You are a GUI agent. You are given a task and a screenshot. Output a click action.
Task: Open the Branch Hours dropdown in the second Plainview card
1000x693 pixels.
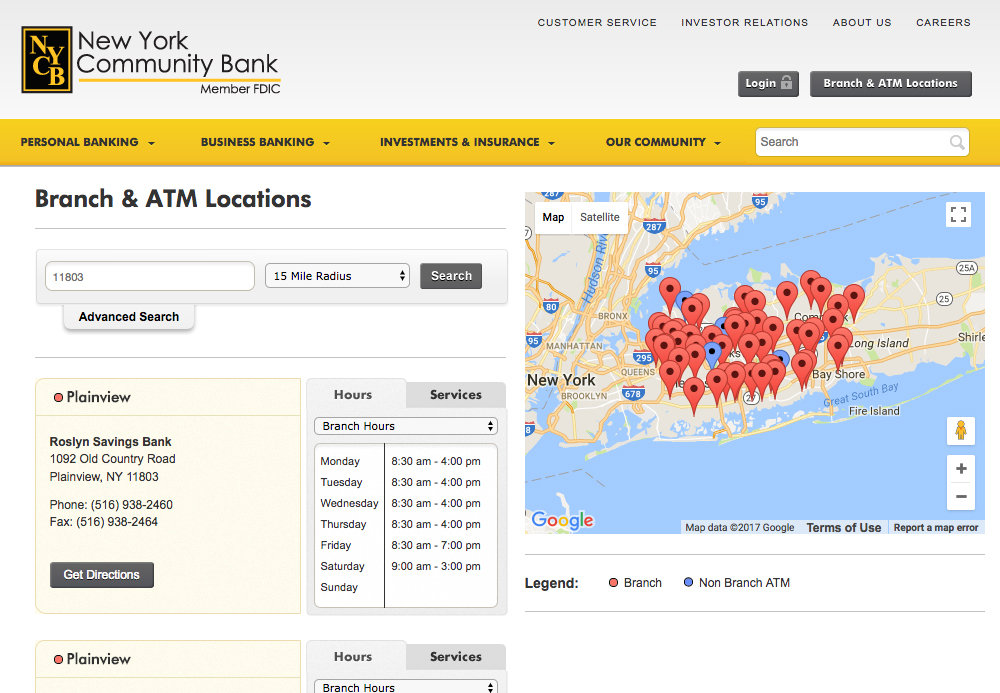[x=406, y=687]
